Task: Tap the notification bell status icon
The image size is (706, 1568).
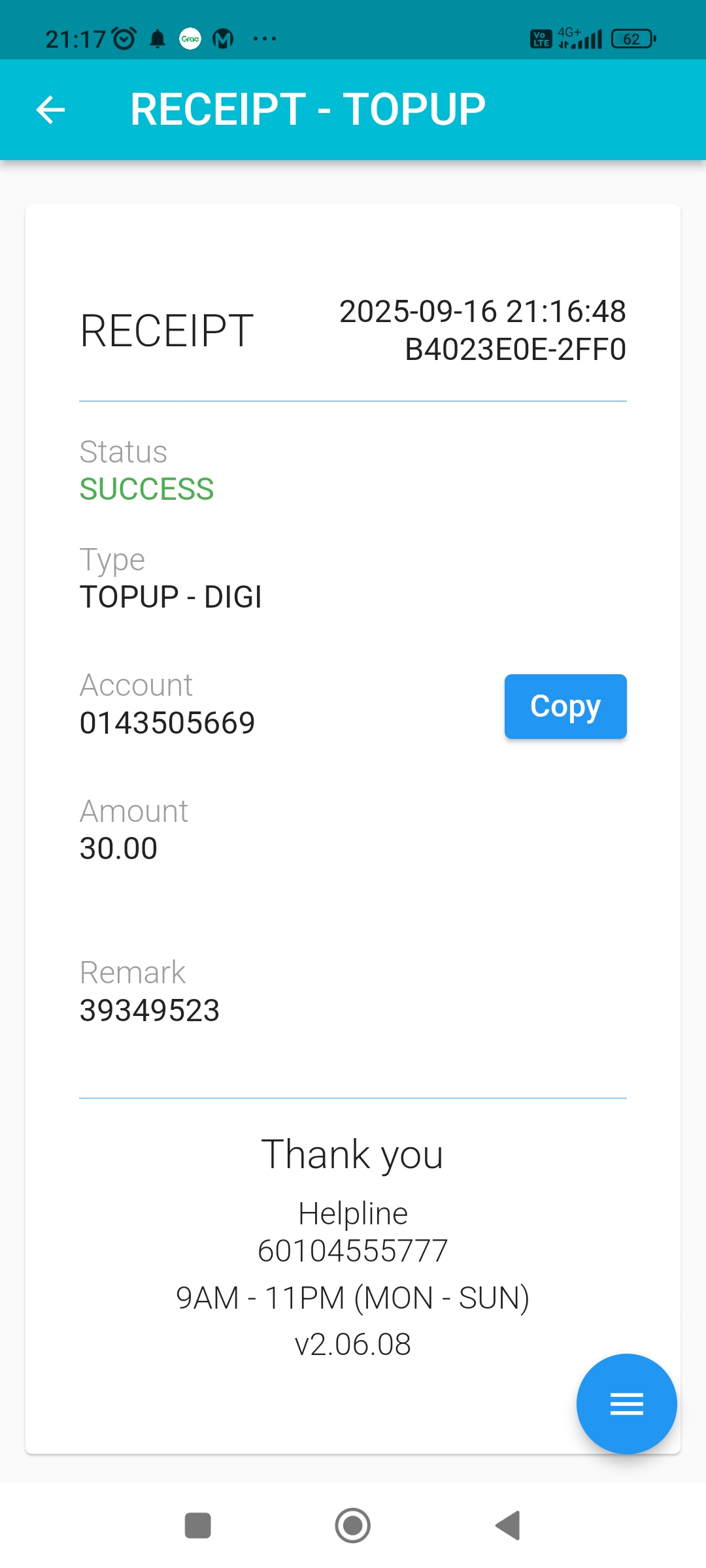Action: 158,39
